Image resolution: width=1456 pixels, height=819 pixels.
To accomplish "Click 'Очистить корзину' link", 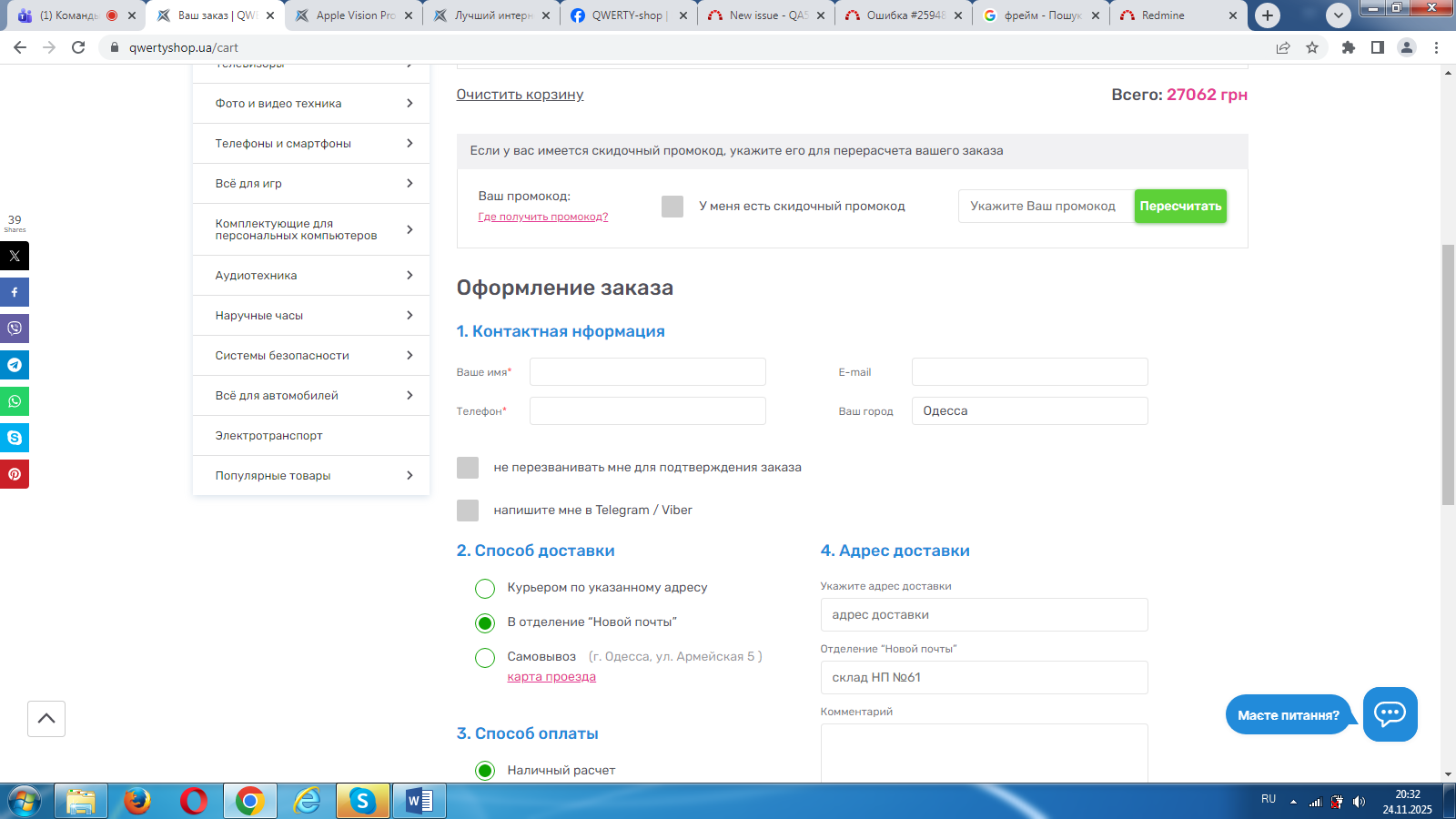I will pyautogui.click(x=520, y=95).
